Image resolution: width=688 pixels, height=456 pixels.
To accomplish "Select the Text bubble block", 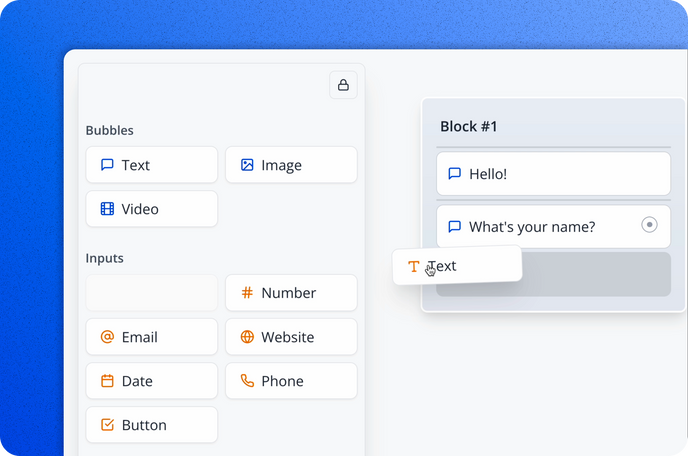I will (152, 165).
